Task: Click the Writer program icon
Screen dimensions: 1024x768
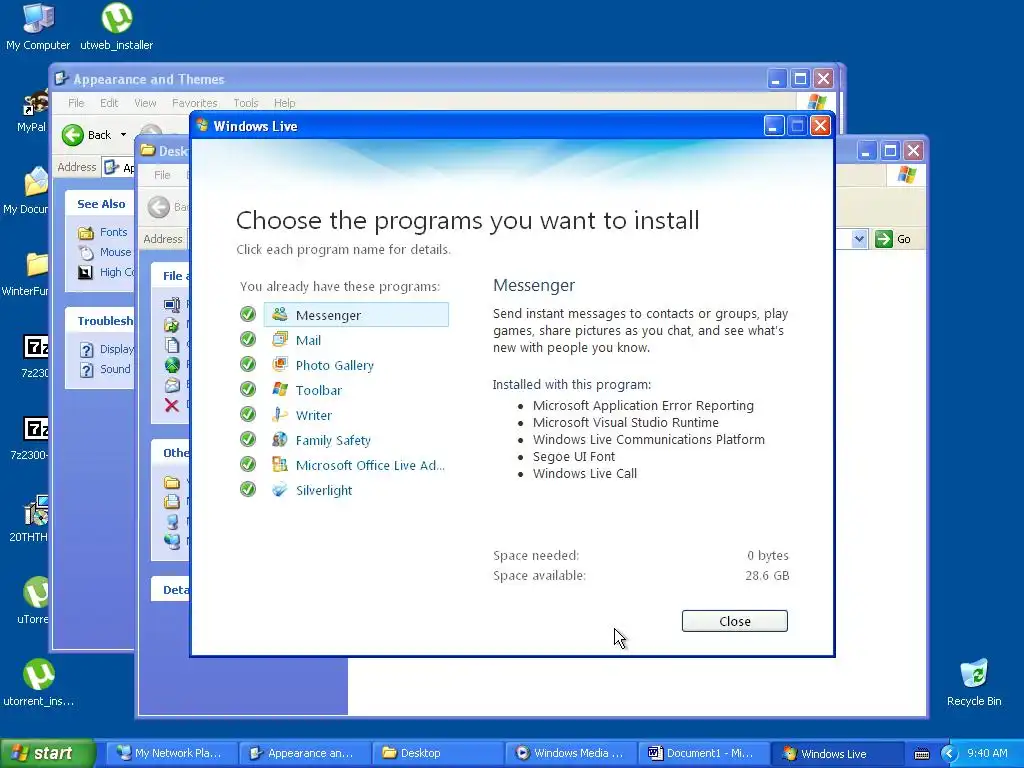Action: pos(280,414)
